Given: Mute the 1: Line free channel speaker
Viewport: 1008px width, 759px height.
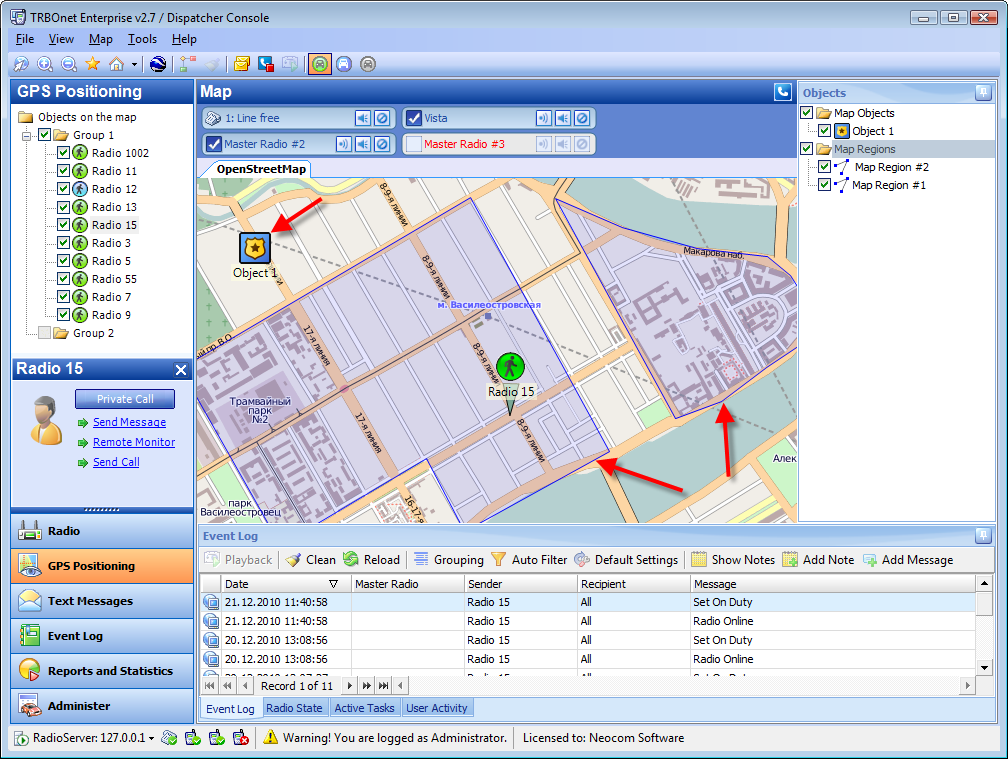Looking at the screenshot, I should point(363,118).
